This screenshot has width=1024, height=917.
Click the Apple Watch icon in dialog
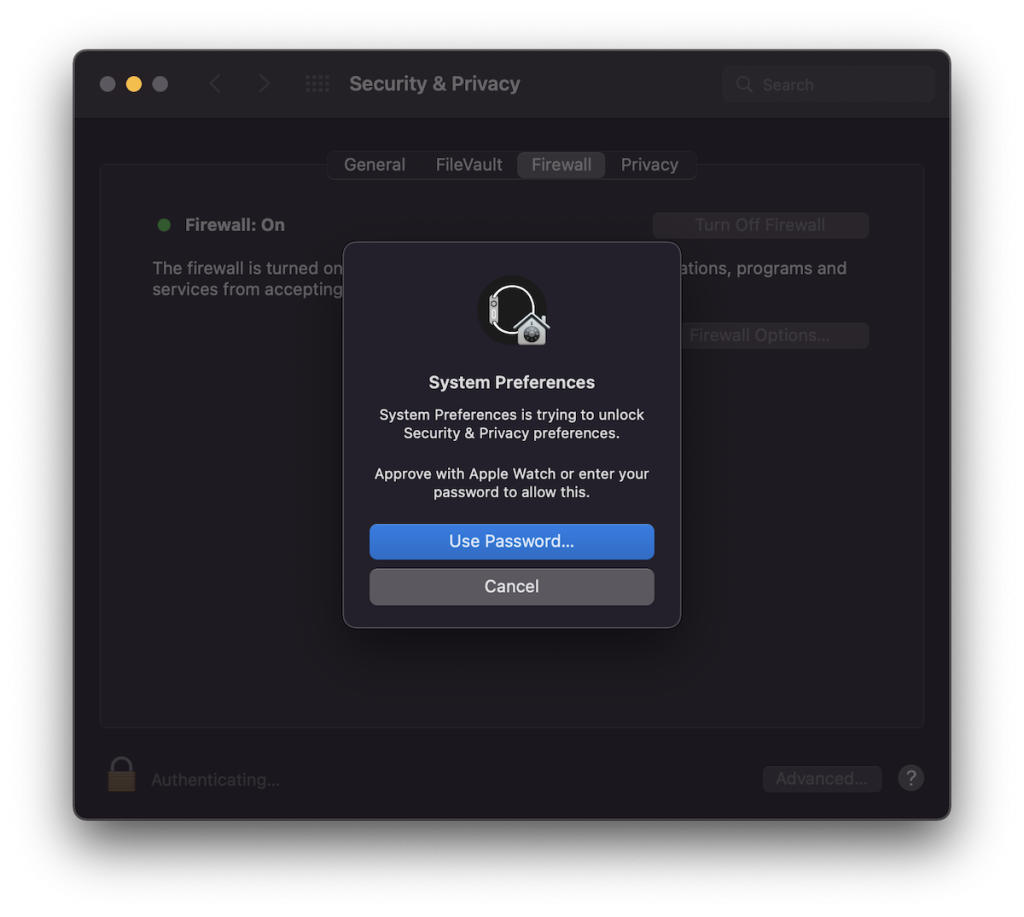coord(512,311)
